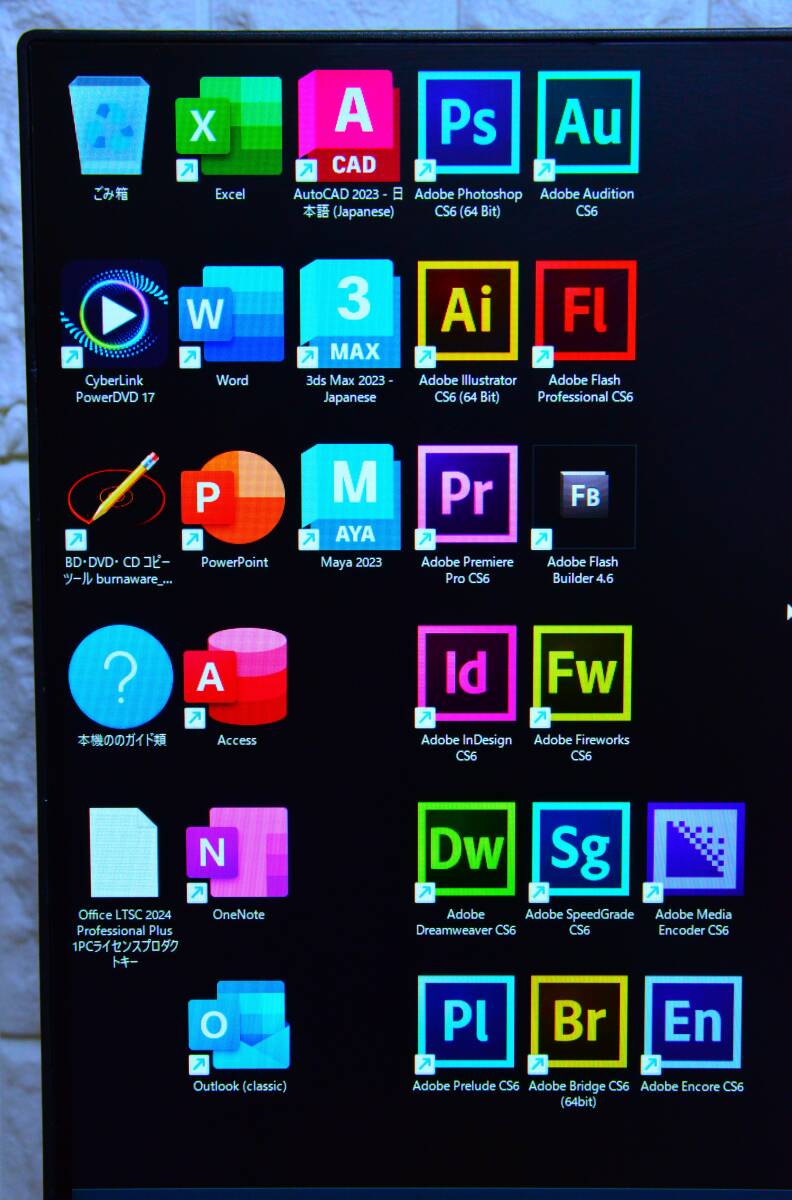Click the Outlook (classic) shortcut icon
792x1200 pixels.
(x=240, y=1026)
